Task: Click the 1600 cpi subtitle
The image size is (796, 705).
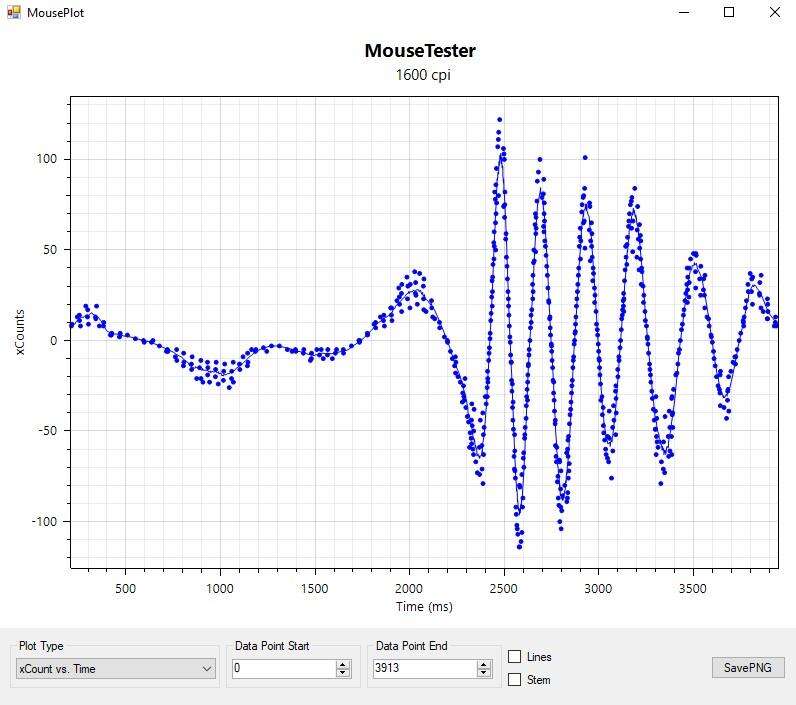Action: 420,75
